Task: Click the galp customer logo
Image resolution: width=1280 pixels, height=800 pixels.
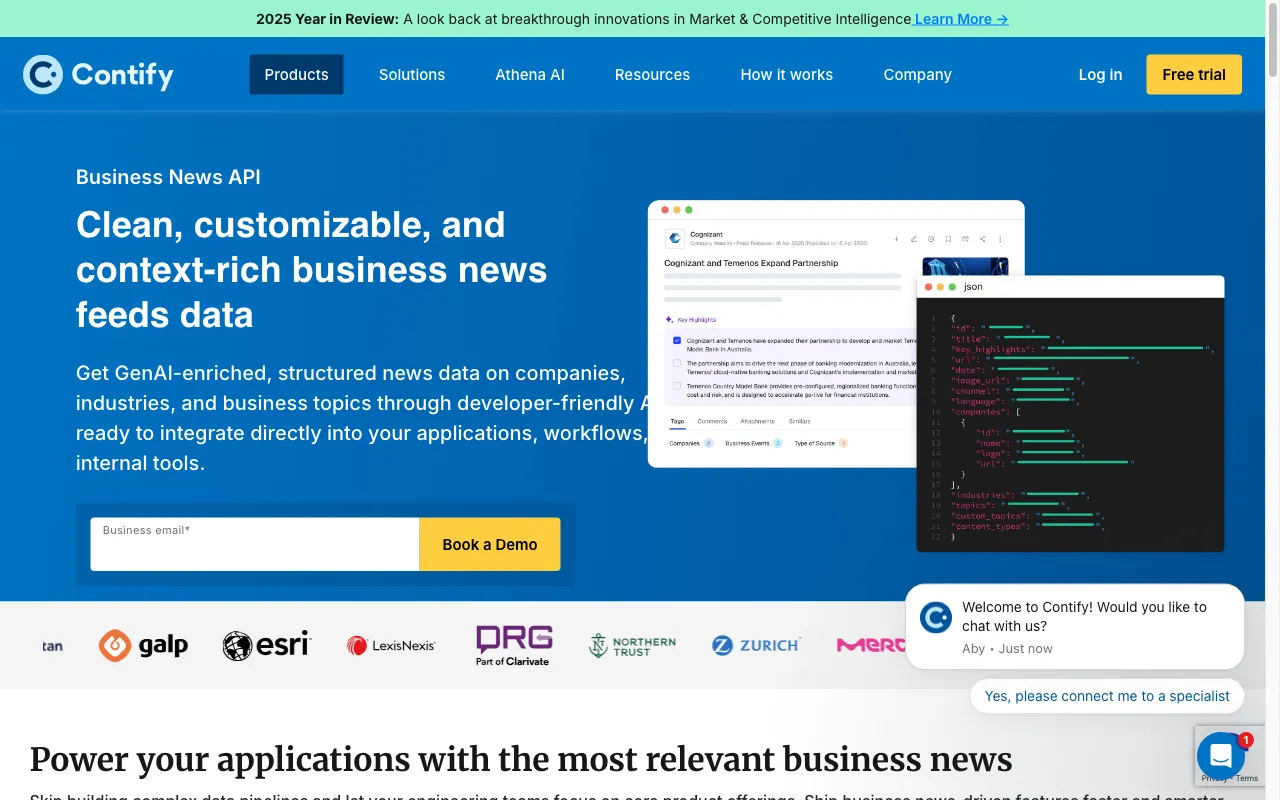Action: click(x=144, y=645)
